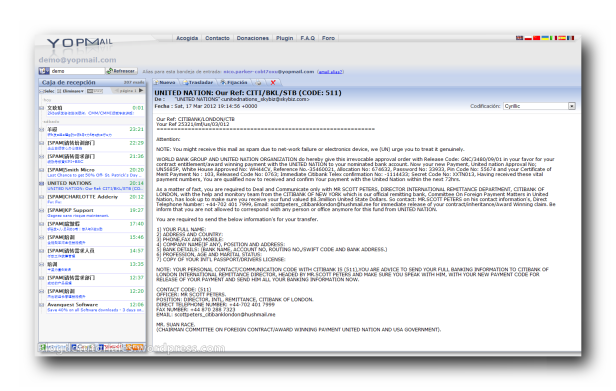Choose the UK flag language icon
This screenshot has height=391, width=616.
519,38
